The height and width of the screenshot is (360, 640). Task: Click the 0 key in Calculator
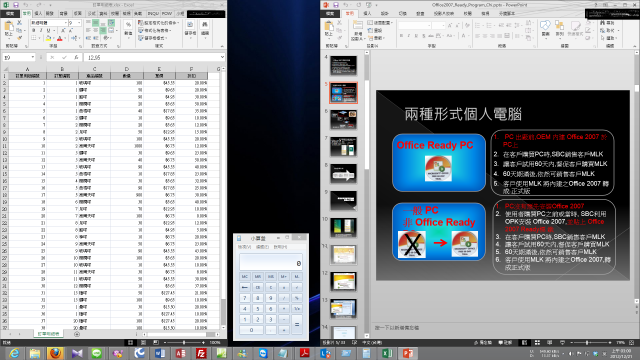pos(251,330)
